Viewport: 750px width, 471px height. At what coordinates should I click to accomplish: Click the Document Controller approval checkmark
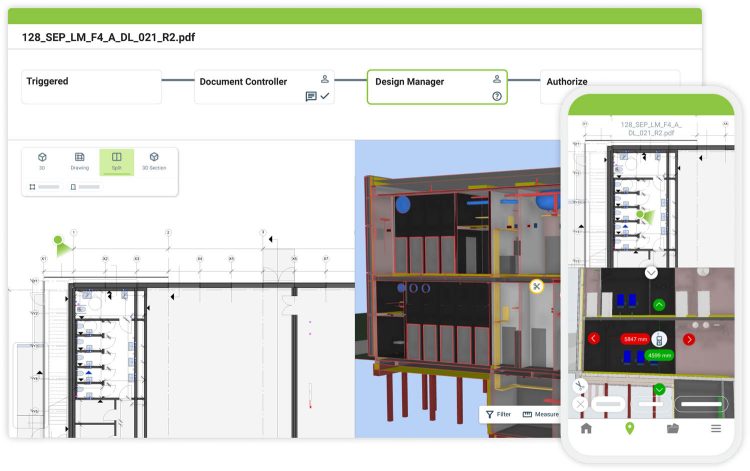[325, 96]
